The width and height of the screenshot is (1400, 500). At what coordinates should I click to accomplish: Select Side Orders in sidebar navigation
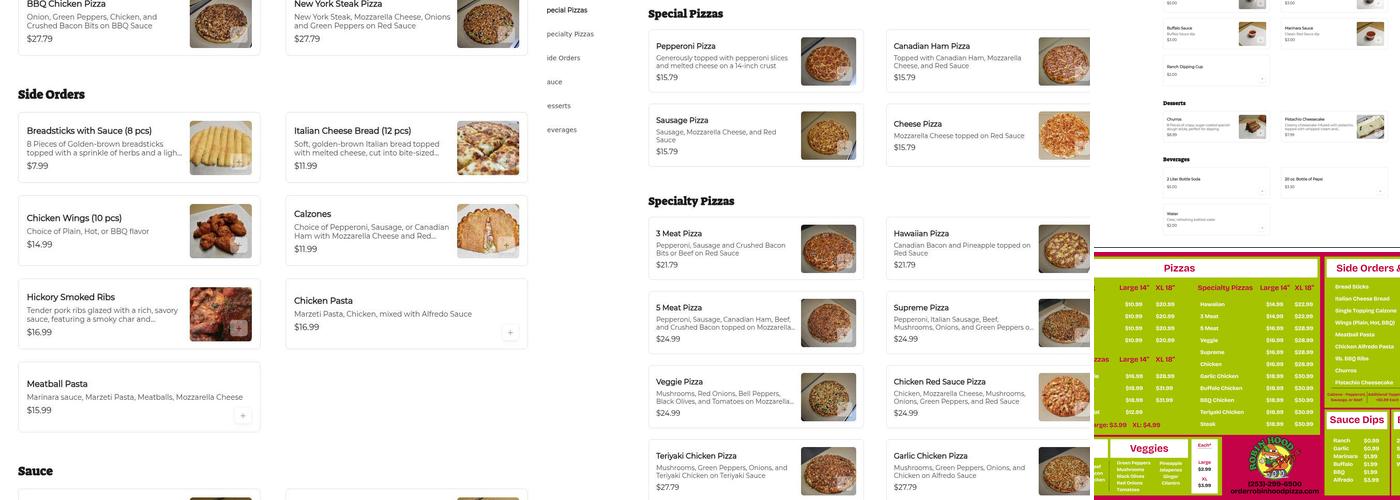(x=563, y=58)
